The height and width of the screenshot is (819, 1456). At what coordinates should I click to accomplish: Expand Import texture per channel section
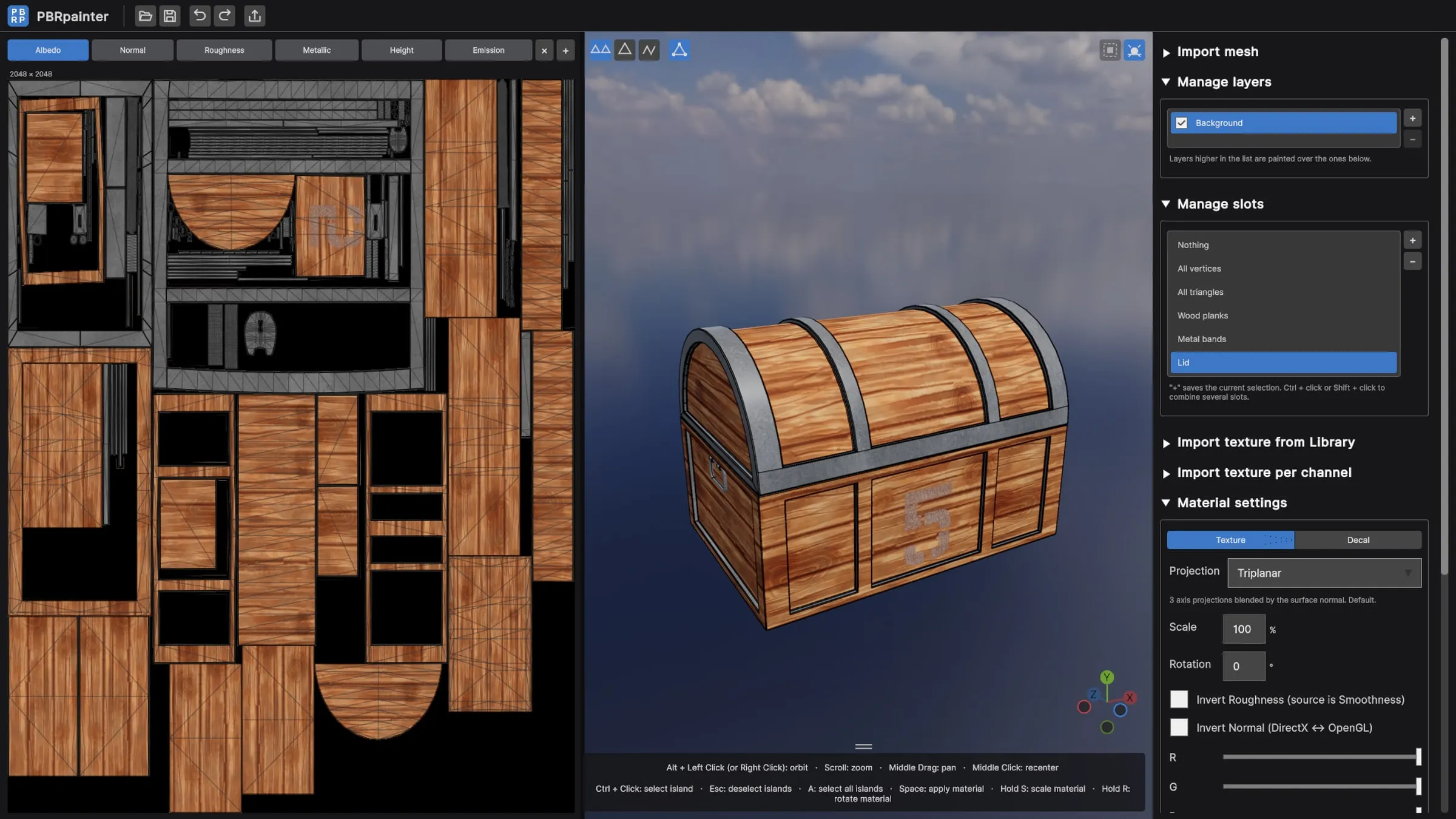point(1256,473)
